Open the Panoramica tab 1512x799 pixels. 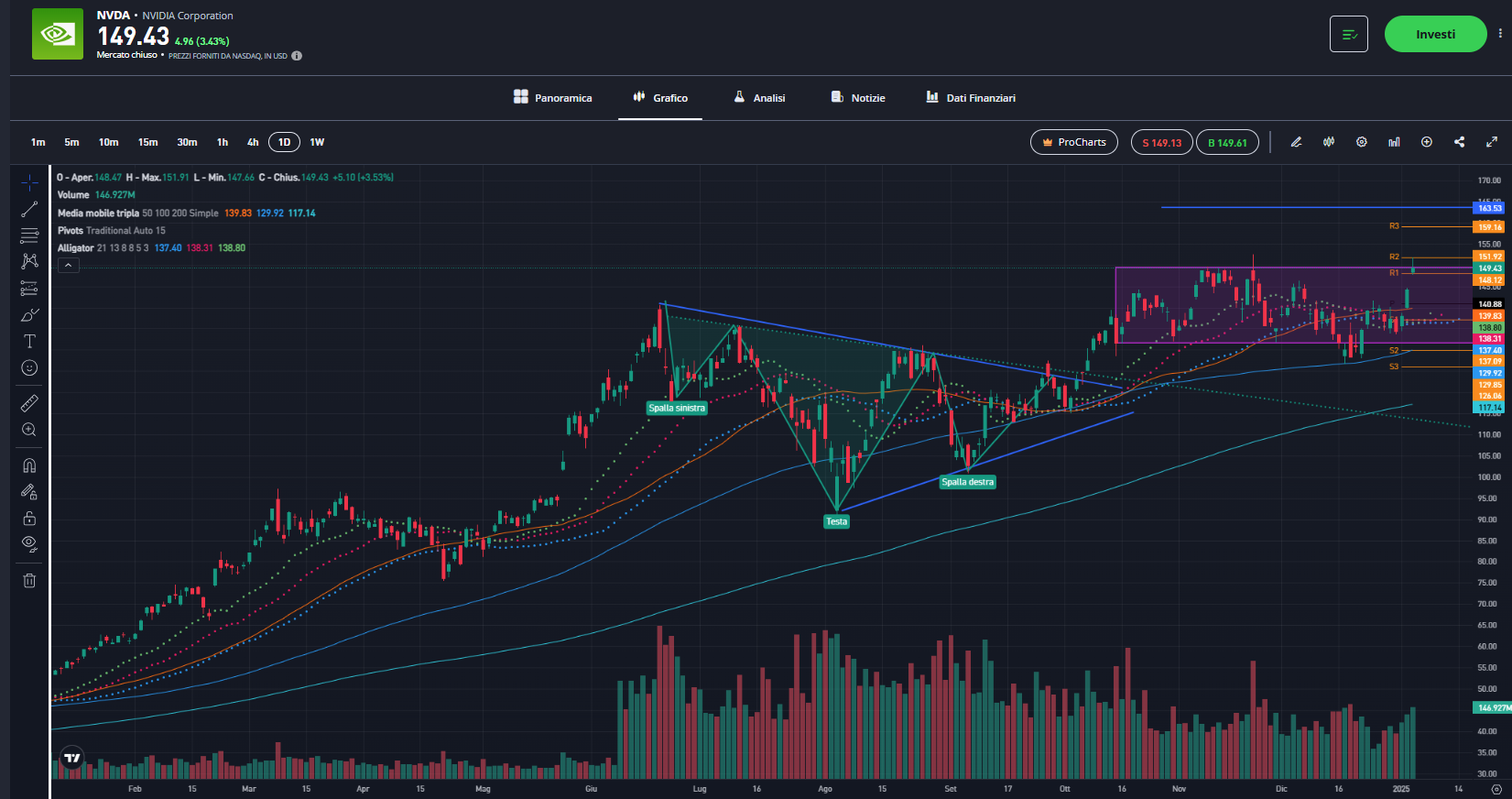coord(553,98)
